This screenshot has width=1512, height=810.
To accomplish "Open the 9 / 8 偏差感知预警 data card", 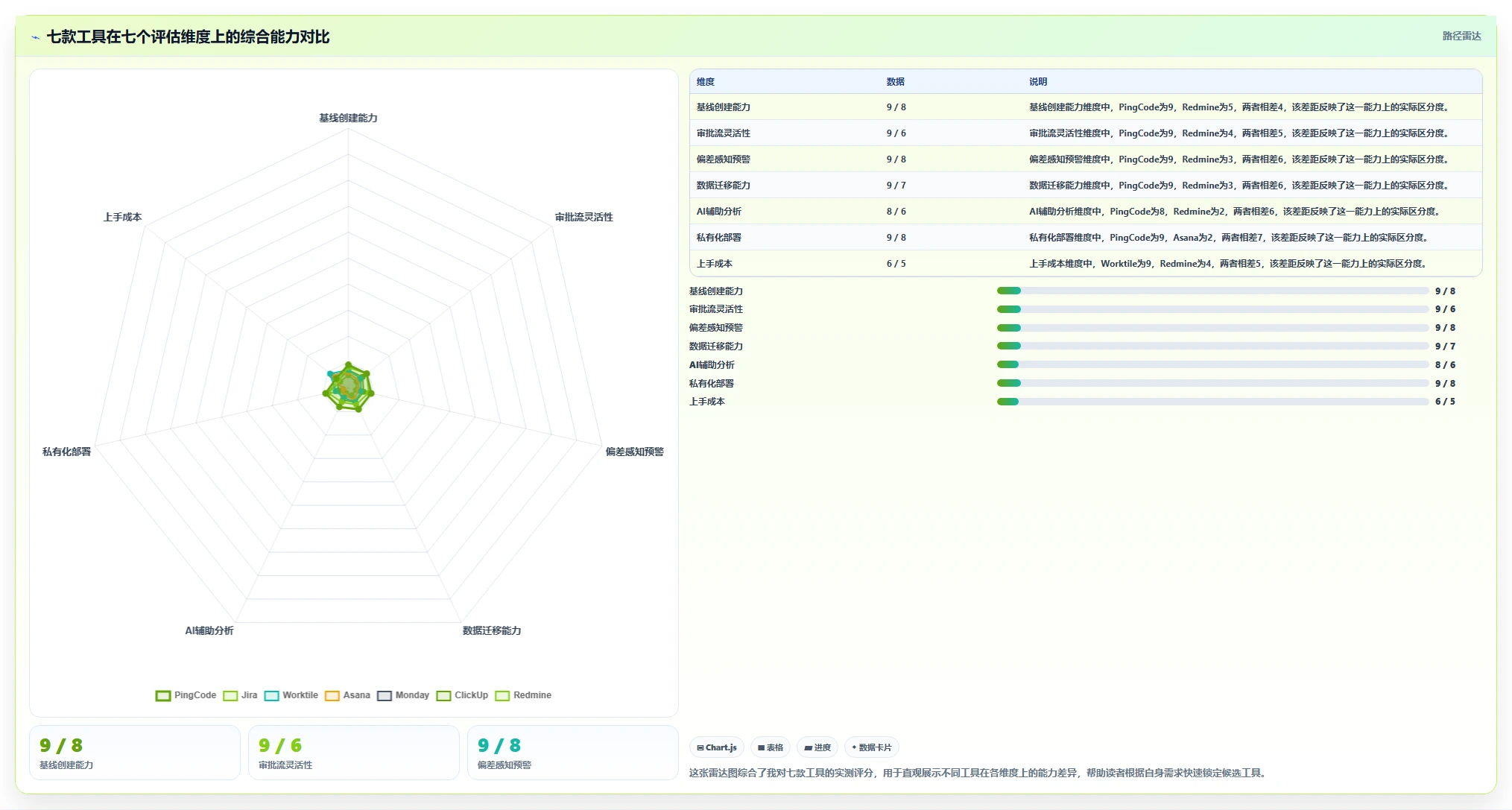I will pyautogui.click(x=572, y=753).
